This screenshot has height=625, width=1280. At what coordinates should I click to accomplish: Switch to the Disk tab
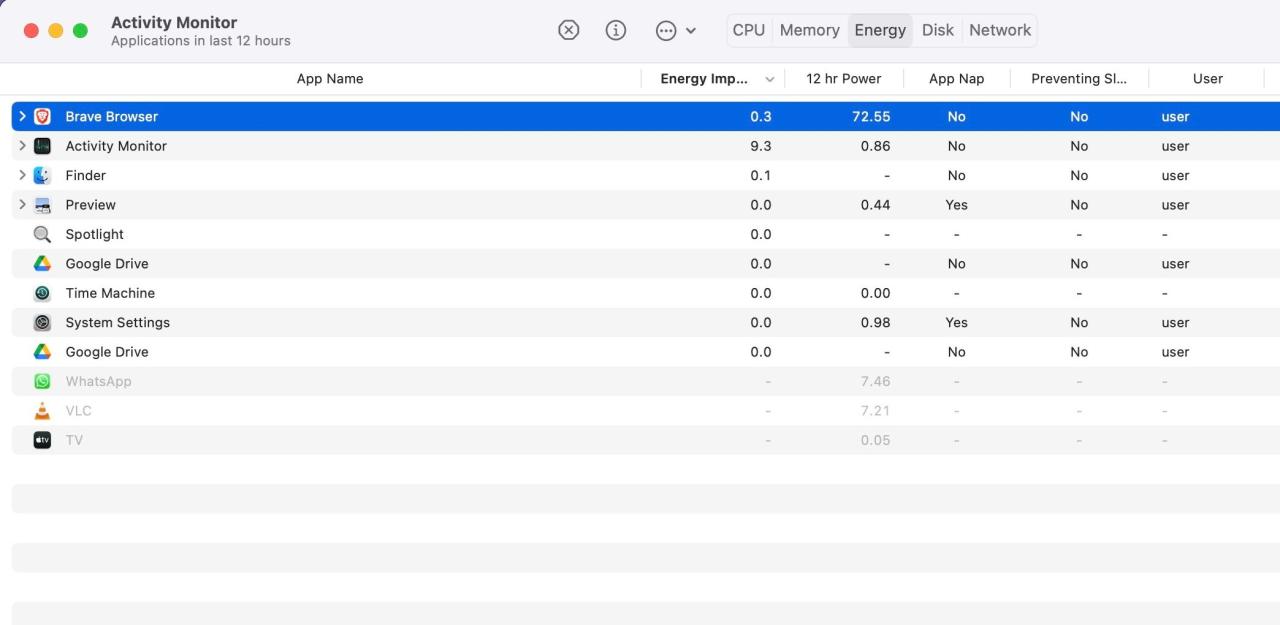coord(938,30)
